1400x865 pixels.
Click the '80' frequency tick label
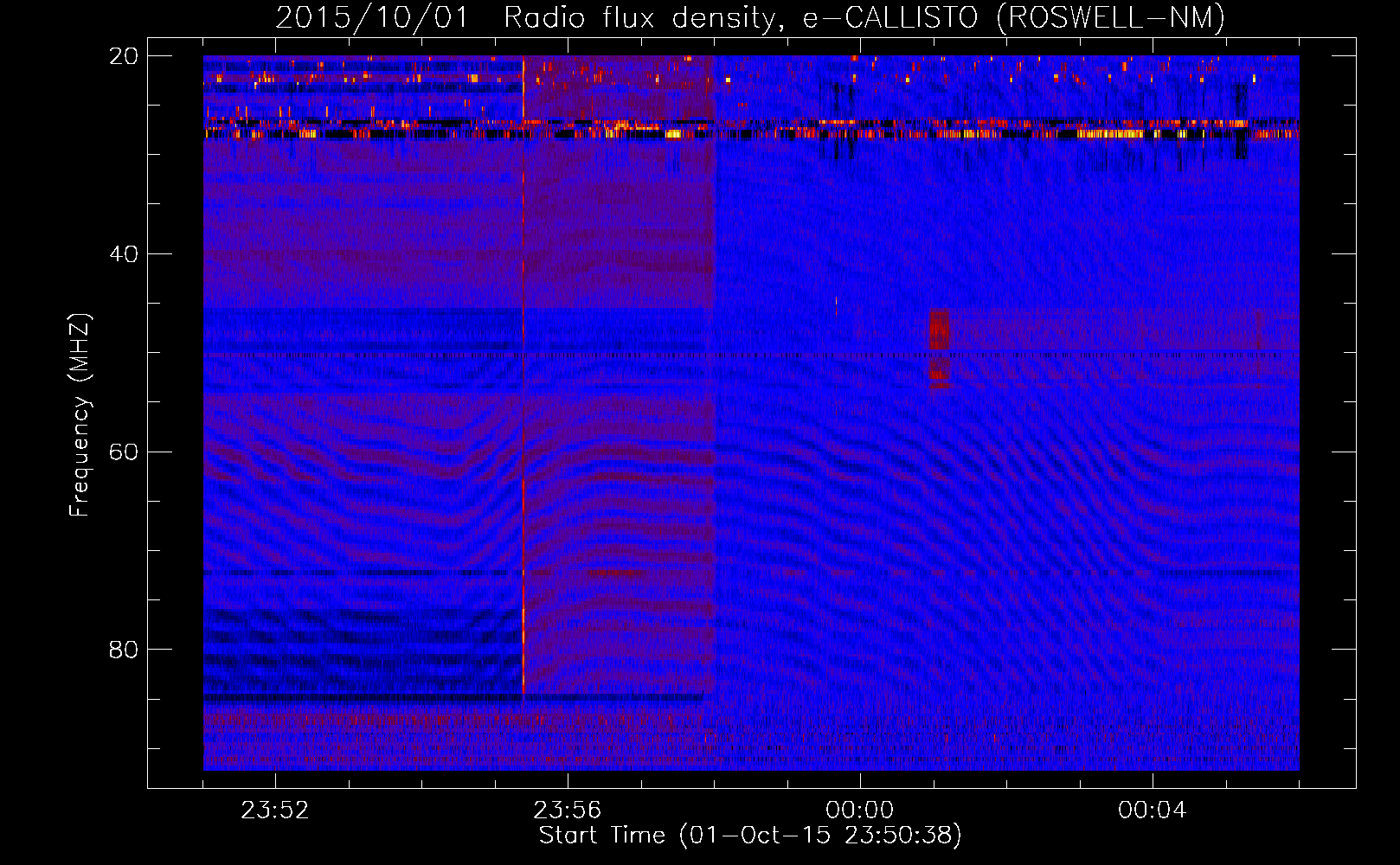click(124, 650)
